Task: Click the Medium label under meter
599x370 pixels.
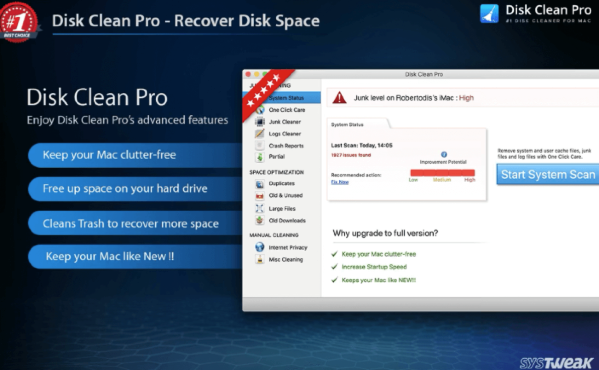Action: [442, 180]
